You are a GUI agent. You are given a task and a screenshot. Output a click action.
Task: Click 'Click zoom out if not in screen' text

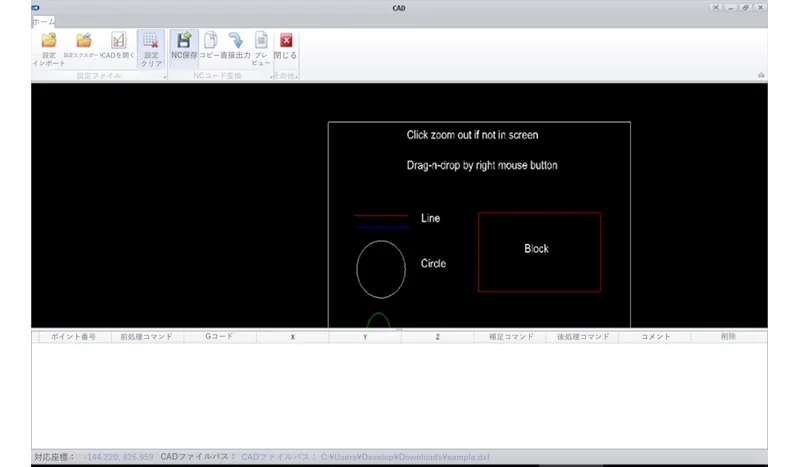click(472, 135)
